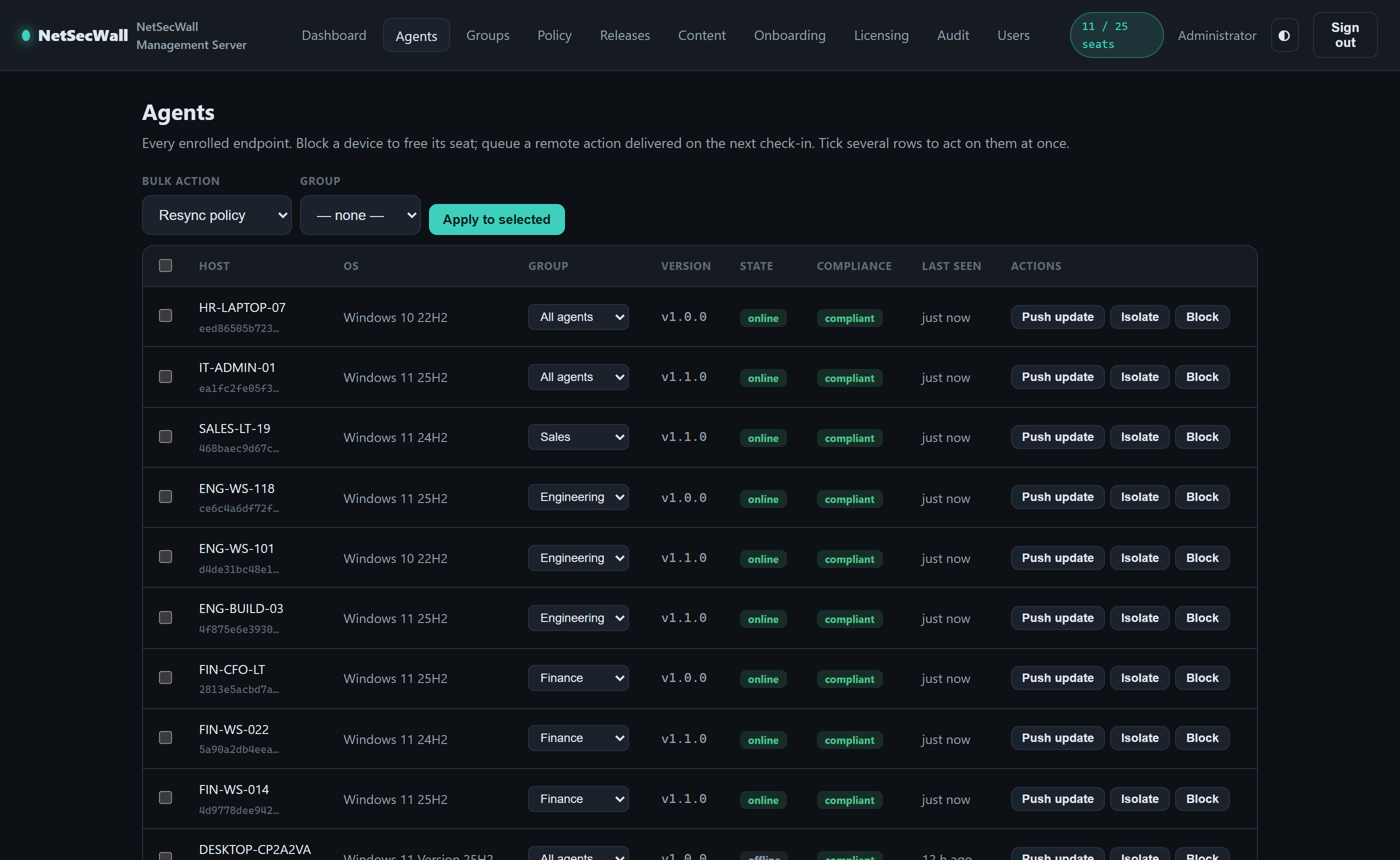Click the NetSecWall logo

coord(75,35)
